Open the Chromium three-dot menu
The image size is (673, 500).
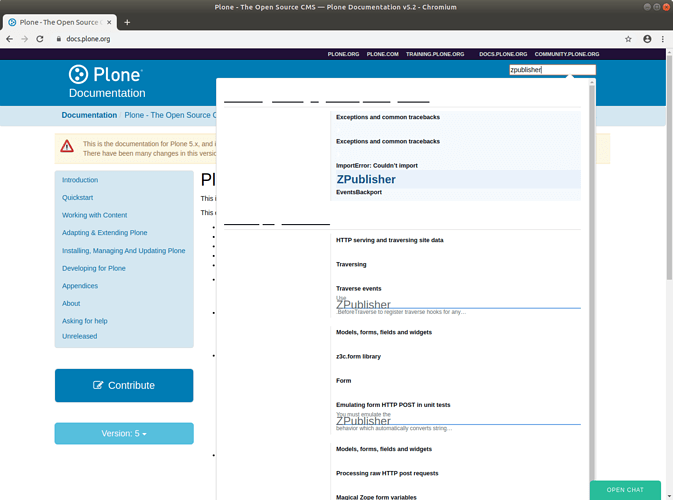pos(663,39)
